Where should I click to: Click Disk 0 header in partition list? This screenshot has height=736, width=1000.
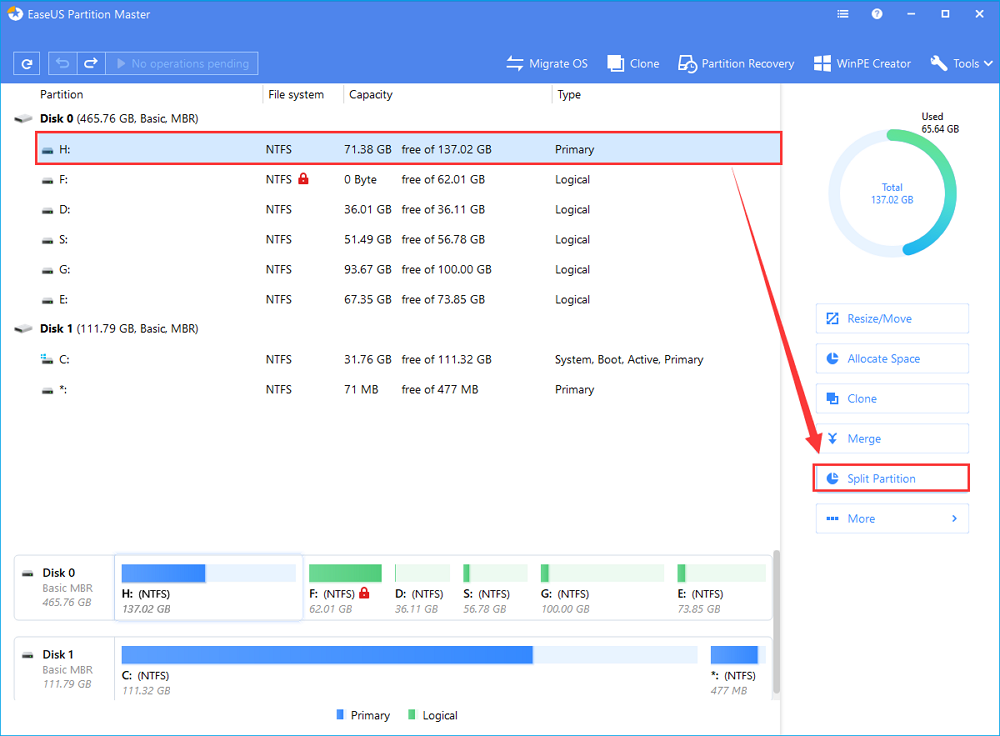click(x=119, y=119)
